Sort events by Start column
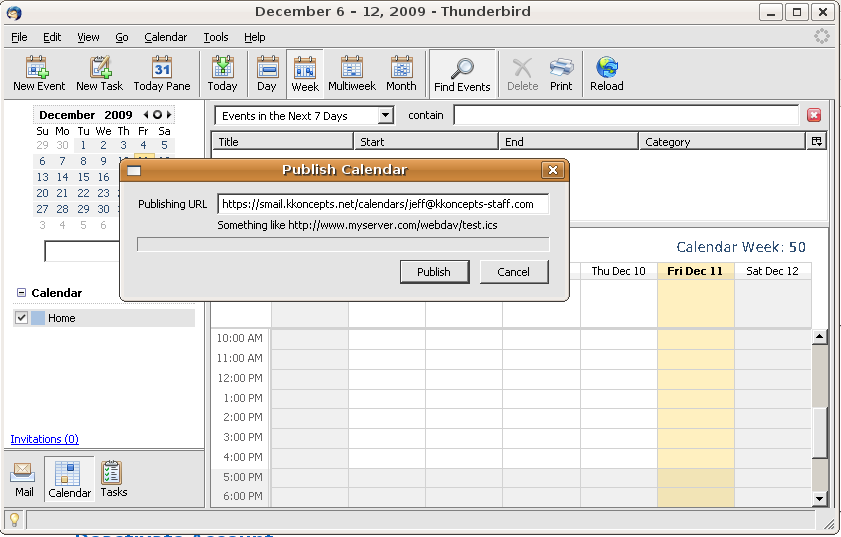The image size is (841, 537). coord(426,141)
